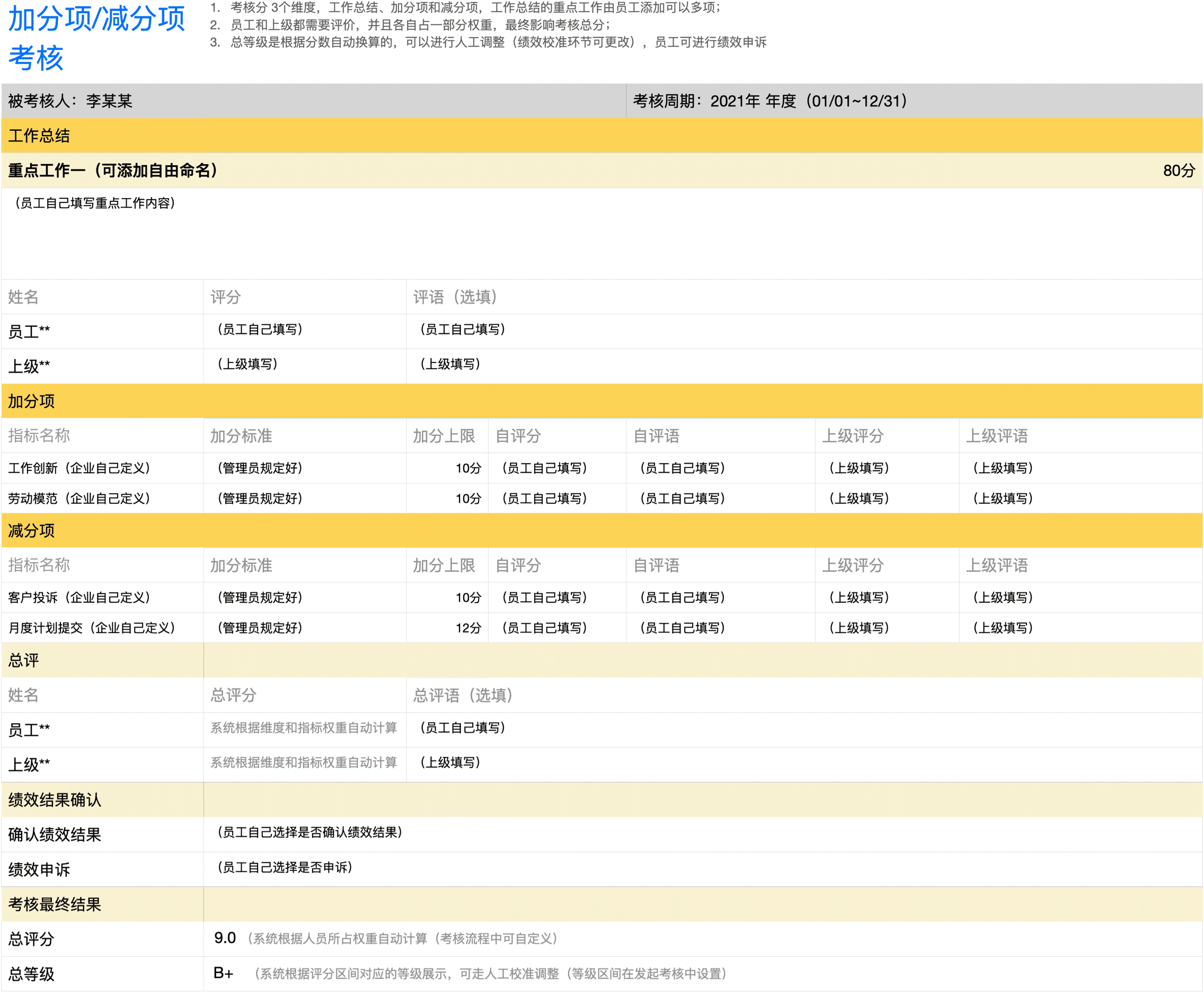Choose the 确认绩效结果 selection field
Viewport: 1204px width, 994px height.
(703, 835)
